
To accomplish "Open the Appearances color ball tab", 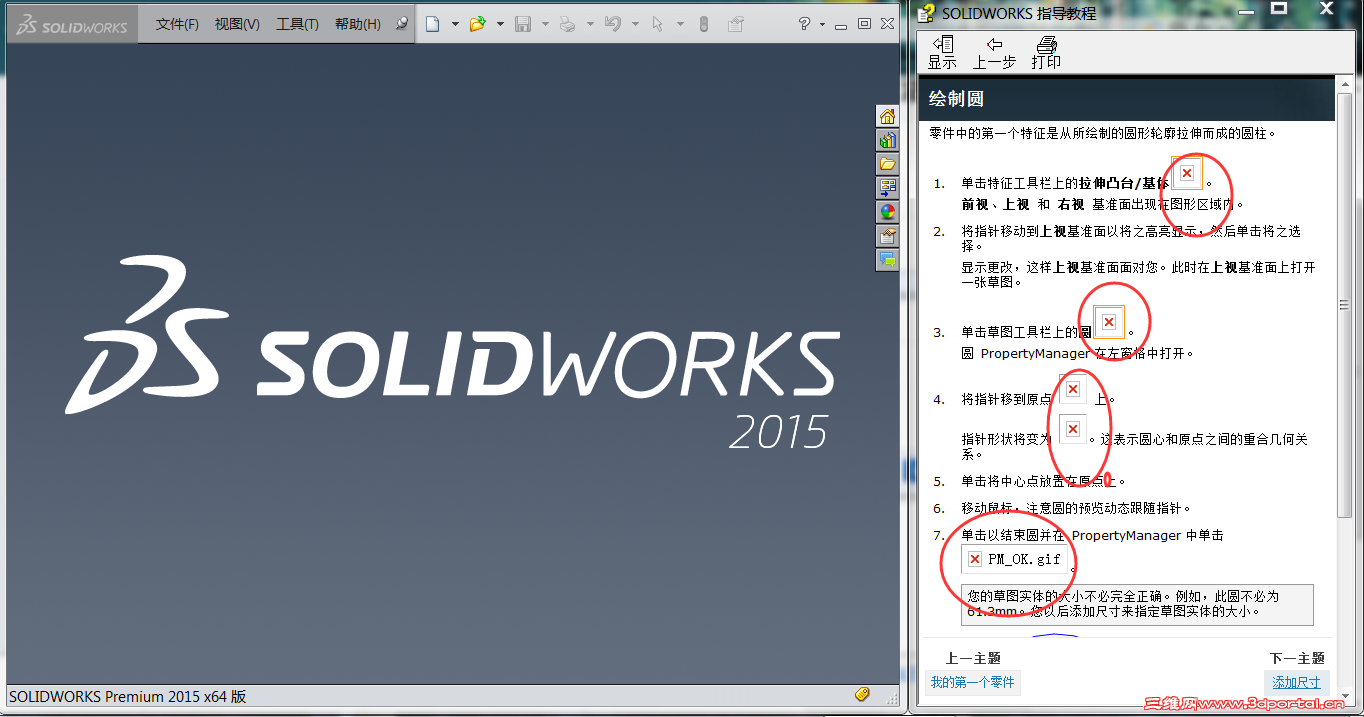I will click(x=887, y=212).
